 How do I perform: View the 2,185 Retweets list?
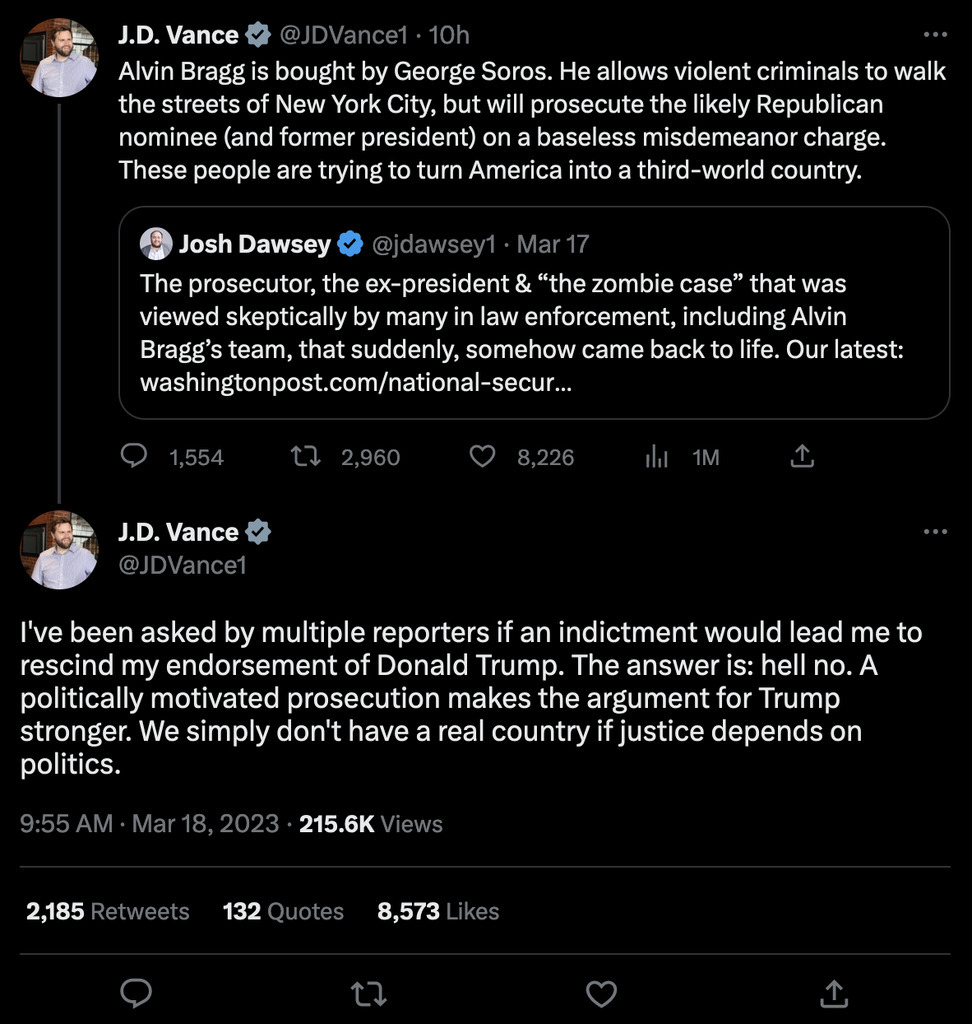tap(107, 911)
